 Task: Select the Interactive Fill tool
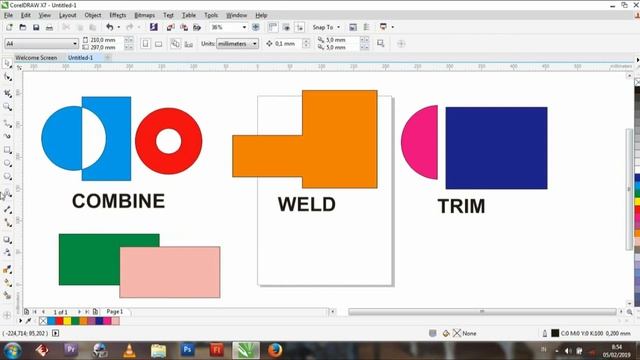[x=7, y=282]
